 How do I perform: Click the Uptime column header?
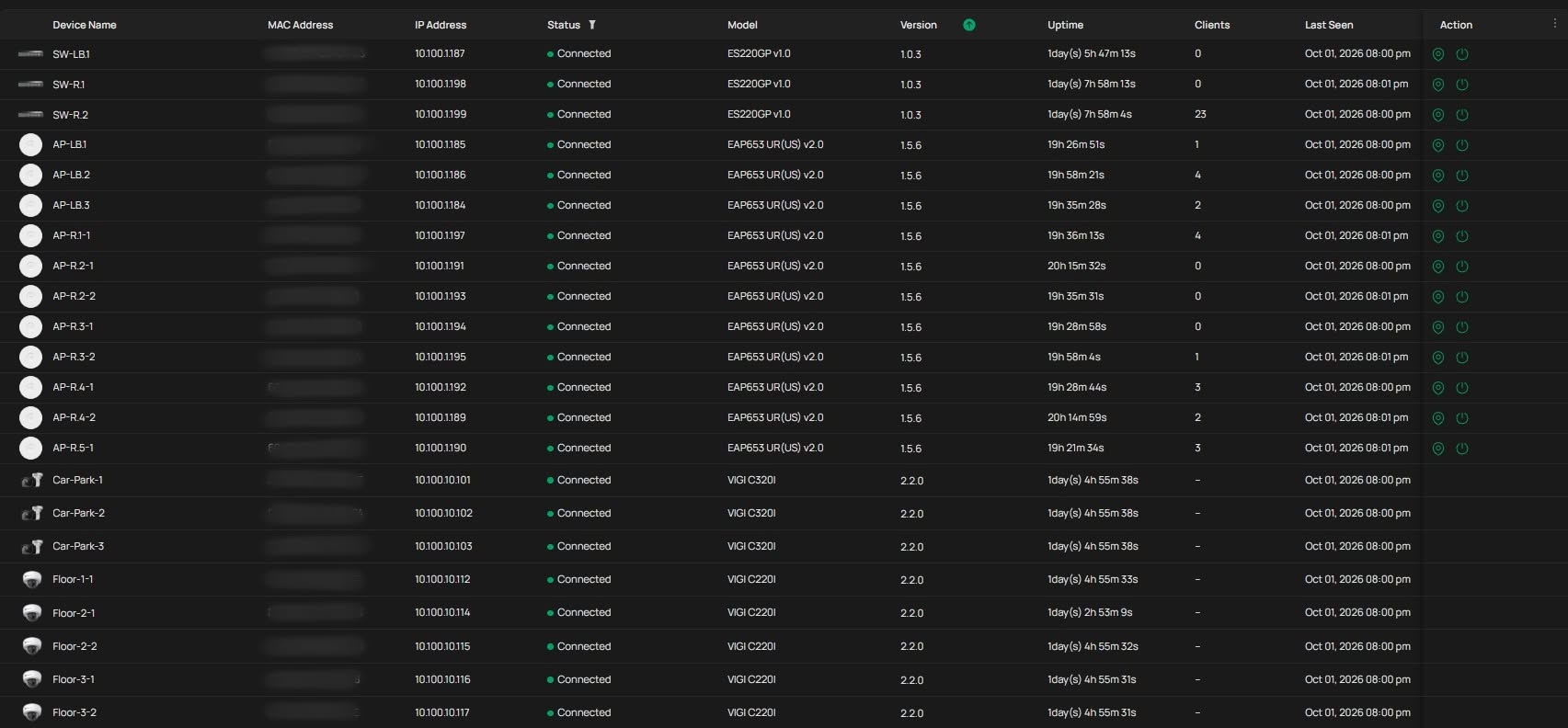coord(1065,25)
